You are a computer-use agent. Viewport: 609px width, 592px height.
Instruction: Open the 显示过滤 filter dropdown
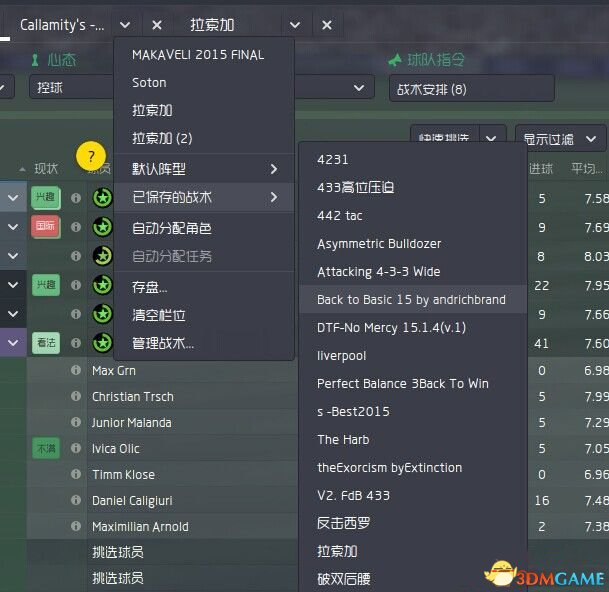(560, 139)
